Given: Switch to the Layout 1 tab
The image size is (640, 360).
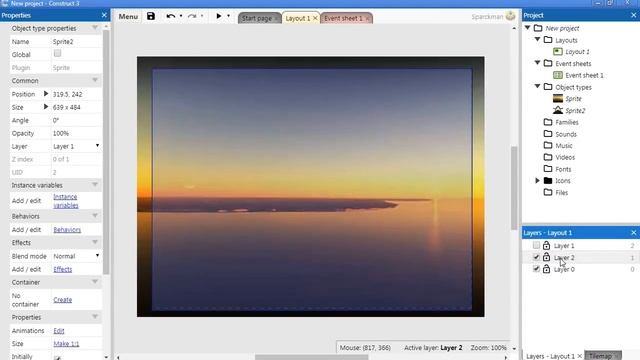Looking at the screenshot, I should [298, 18].
